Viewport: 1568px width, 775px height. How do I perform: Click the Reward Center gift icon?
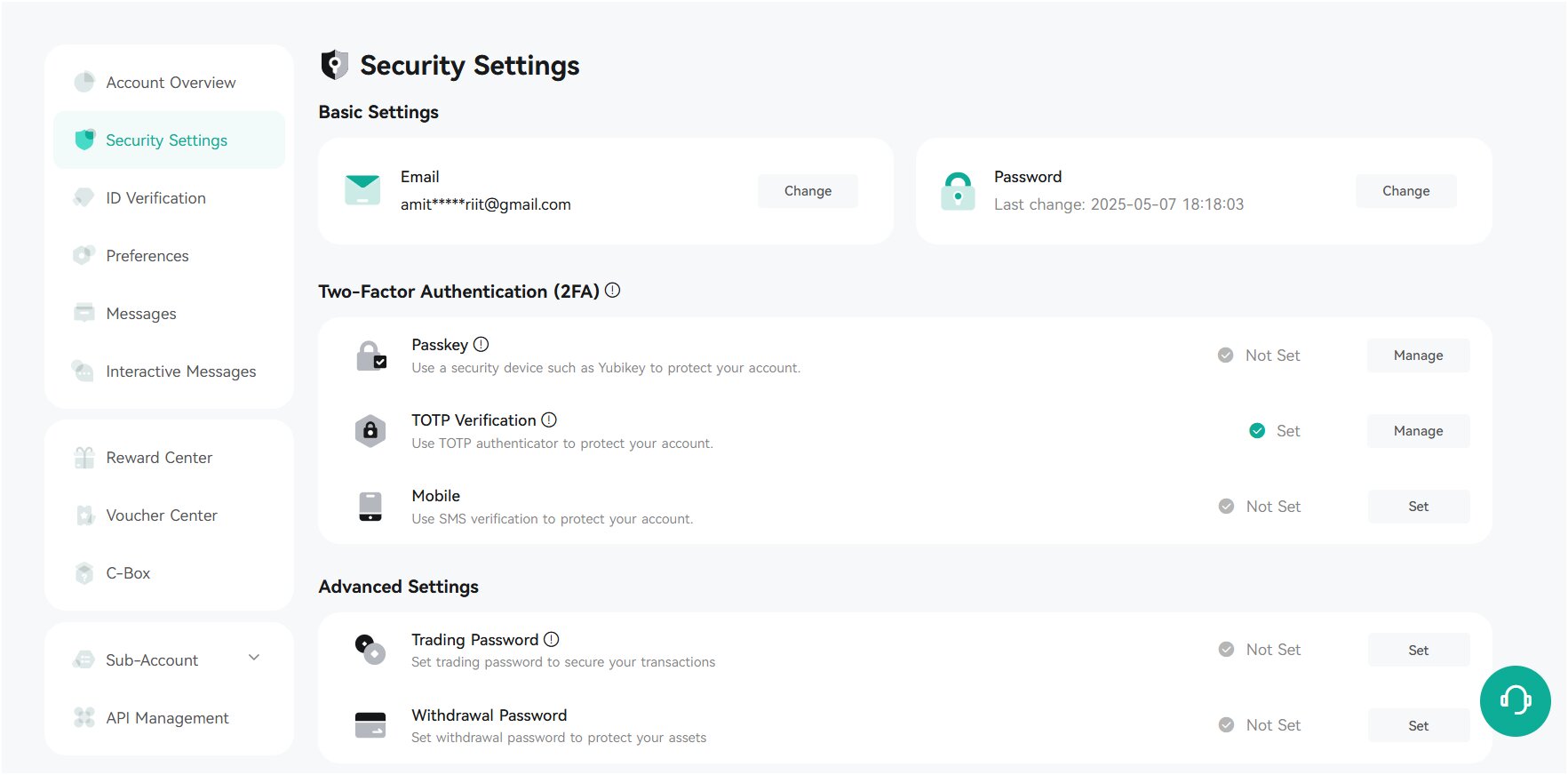[x=84, y=457]
